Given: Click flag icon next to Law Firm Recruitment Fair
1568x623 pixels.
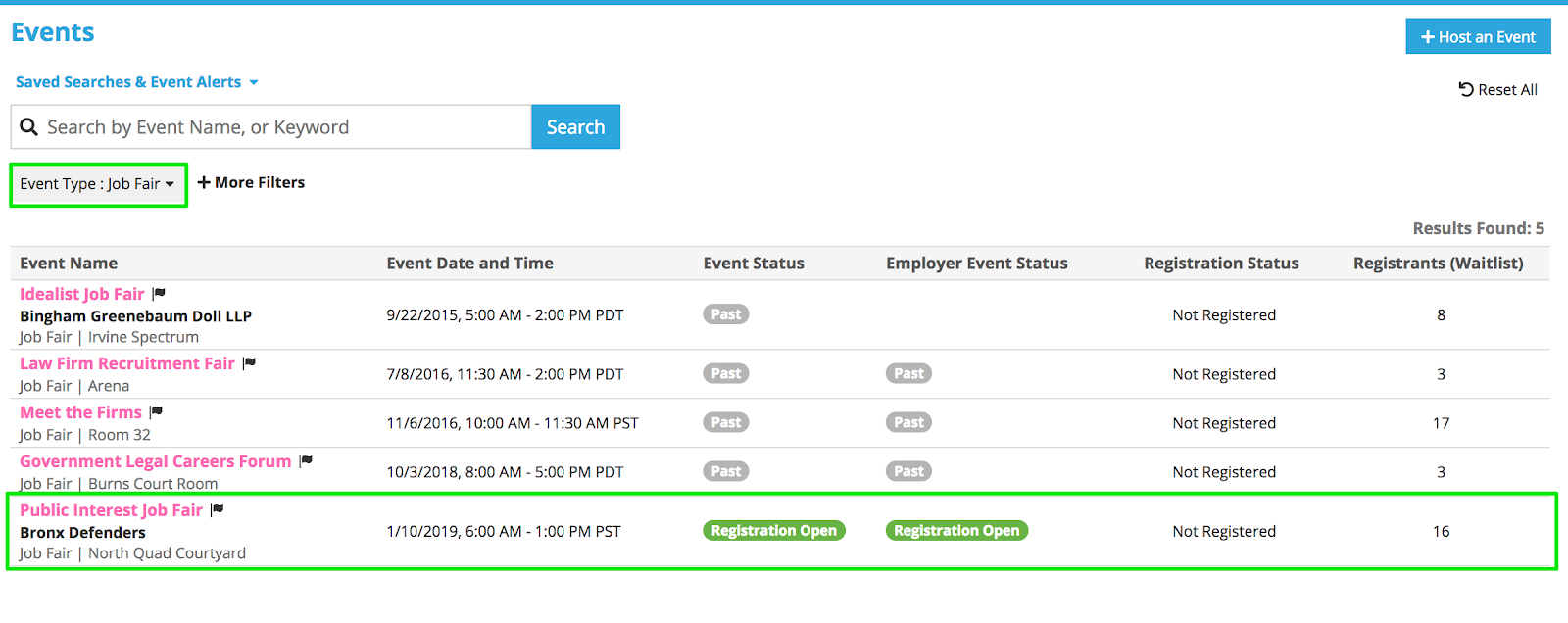Looking at the screenshot, I should click(x=250, y=363).
